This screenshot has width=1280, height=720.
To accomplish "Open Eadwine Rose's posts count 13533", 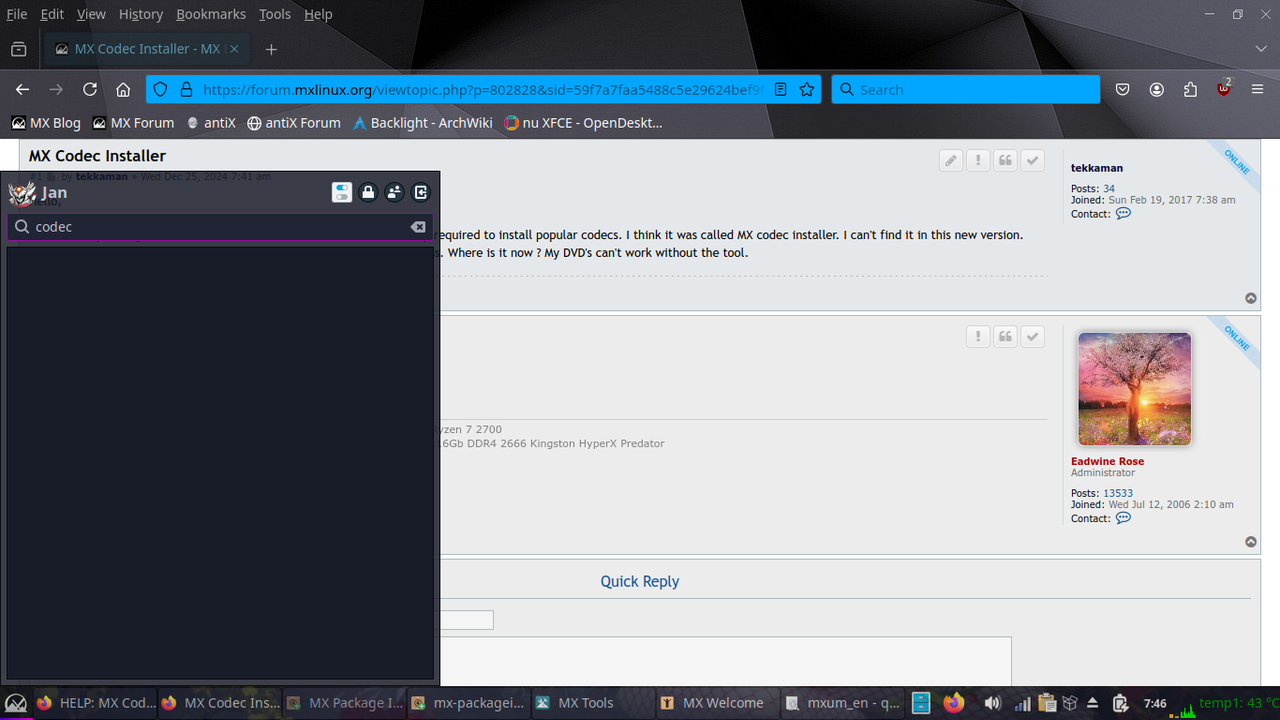I will tap(1118, 493).
